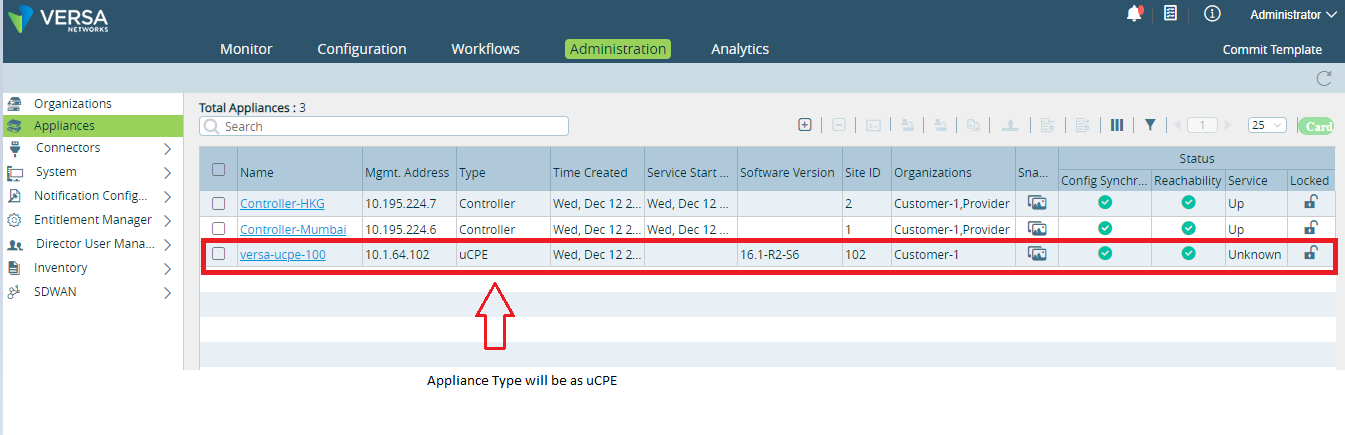Open snapshot icon for Controller-HKG
The width and height of the screenshot is (1345, 435).
tap(1037, 203)
